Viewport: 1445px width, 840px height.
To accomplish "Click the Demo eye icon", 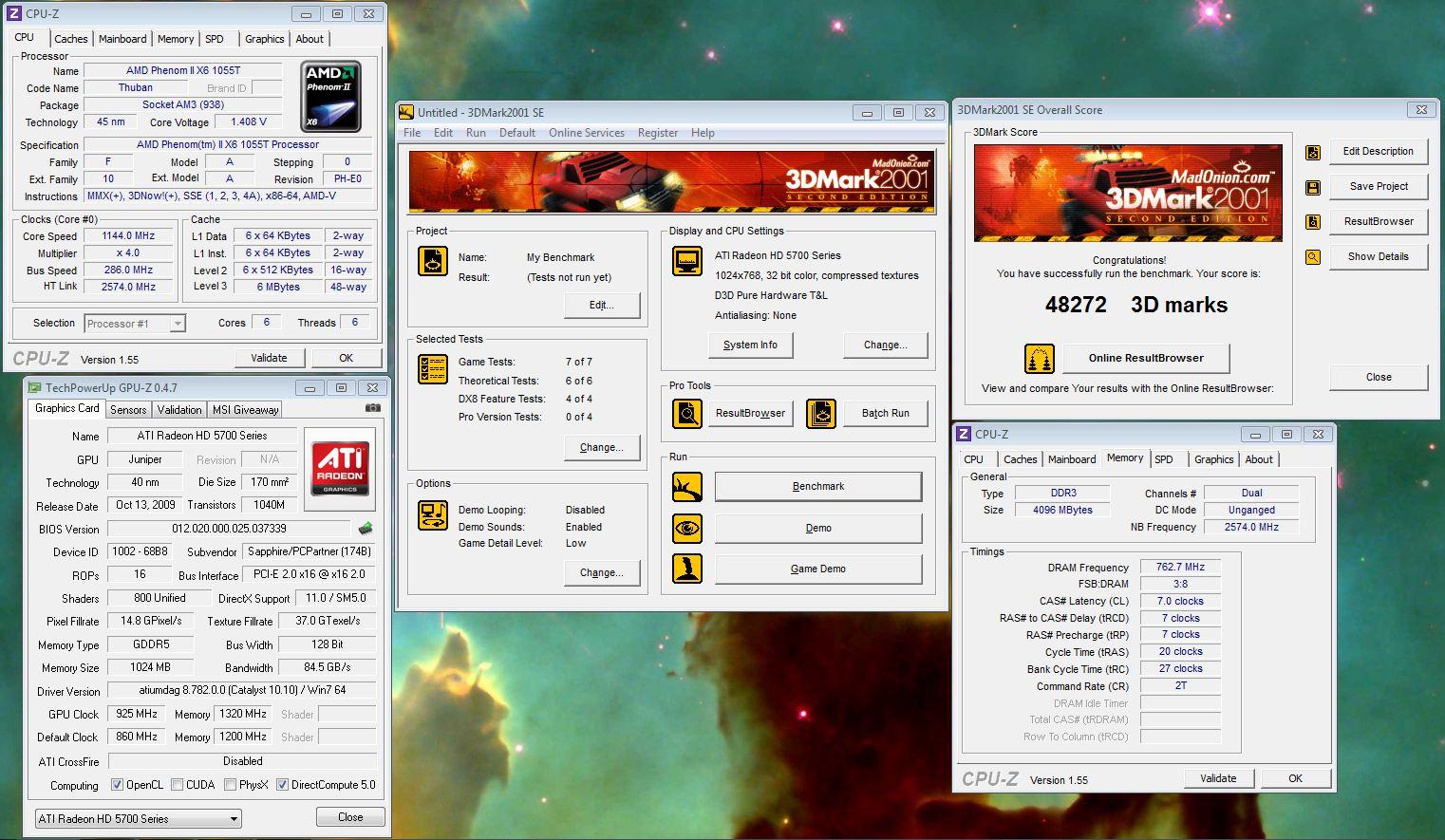I will pyautogui.click(x=687, y=528).
